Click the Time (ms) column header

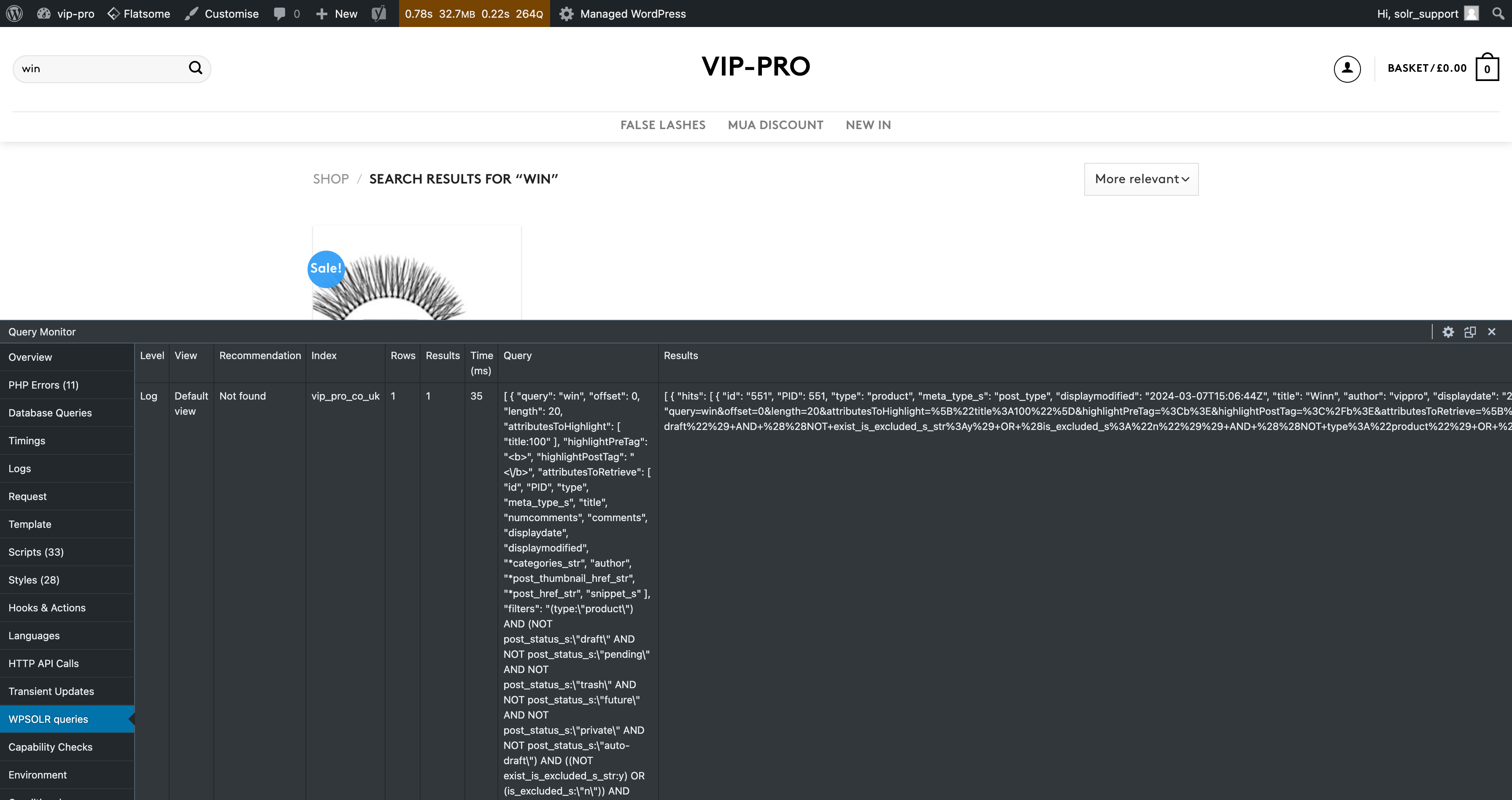pos(481,363)
